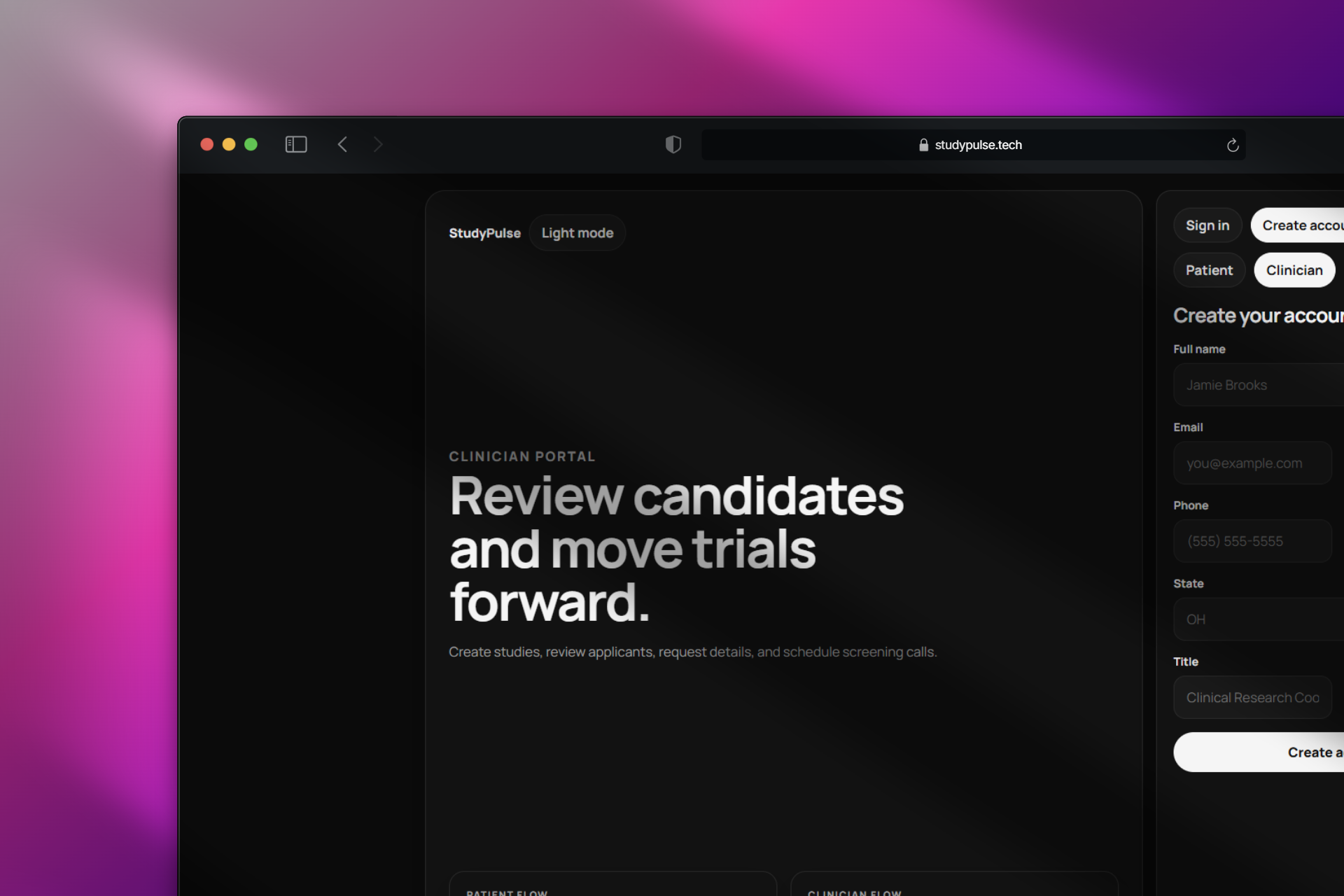Viewport: 1344px width, 896px height.
Task: Click the red close window dot
Action: (207, 144)
